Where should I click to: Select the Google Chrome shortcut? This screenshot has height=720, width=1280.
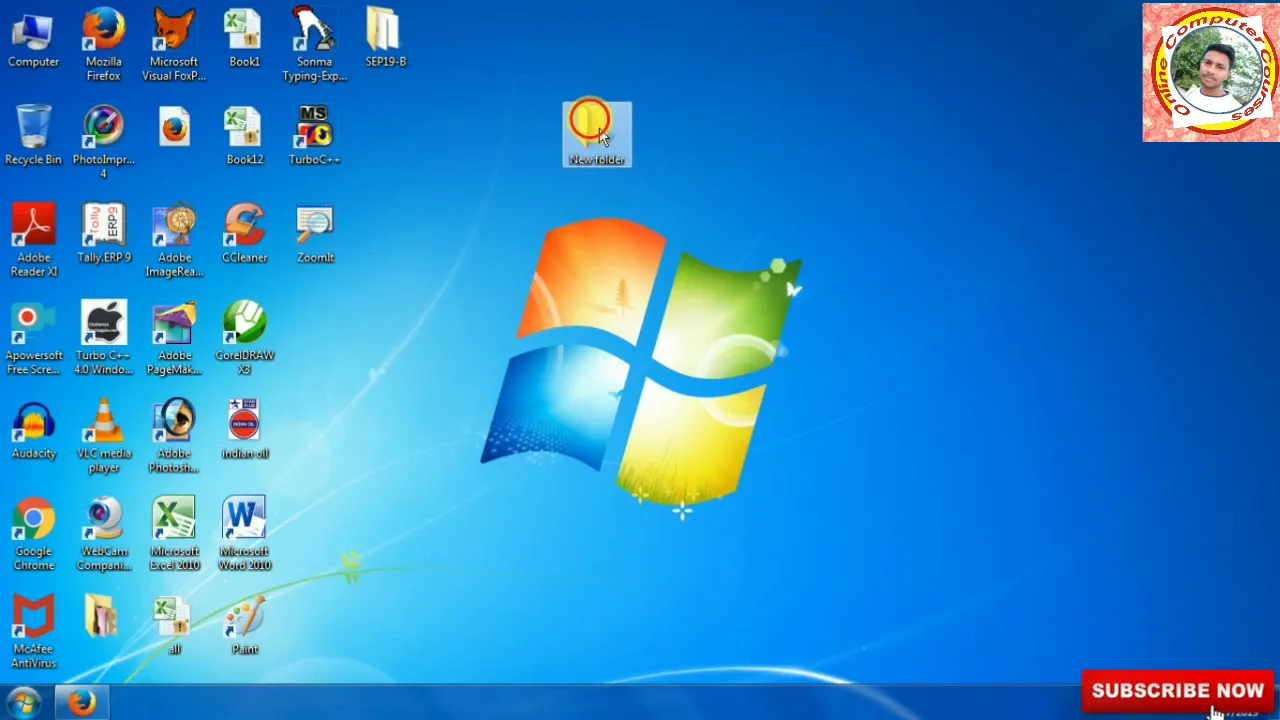[x=33, y=534]
